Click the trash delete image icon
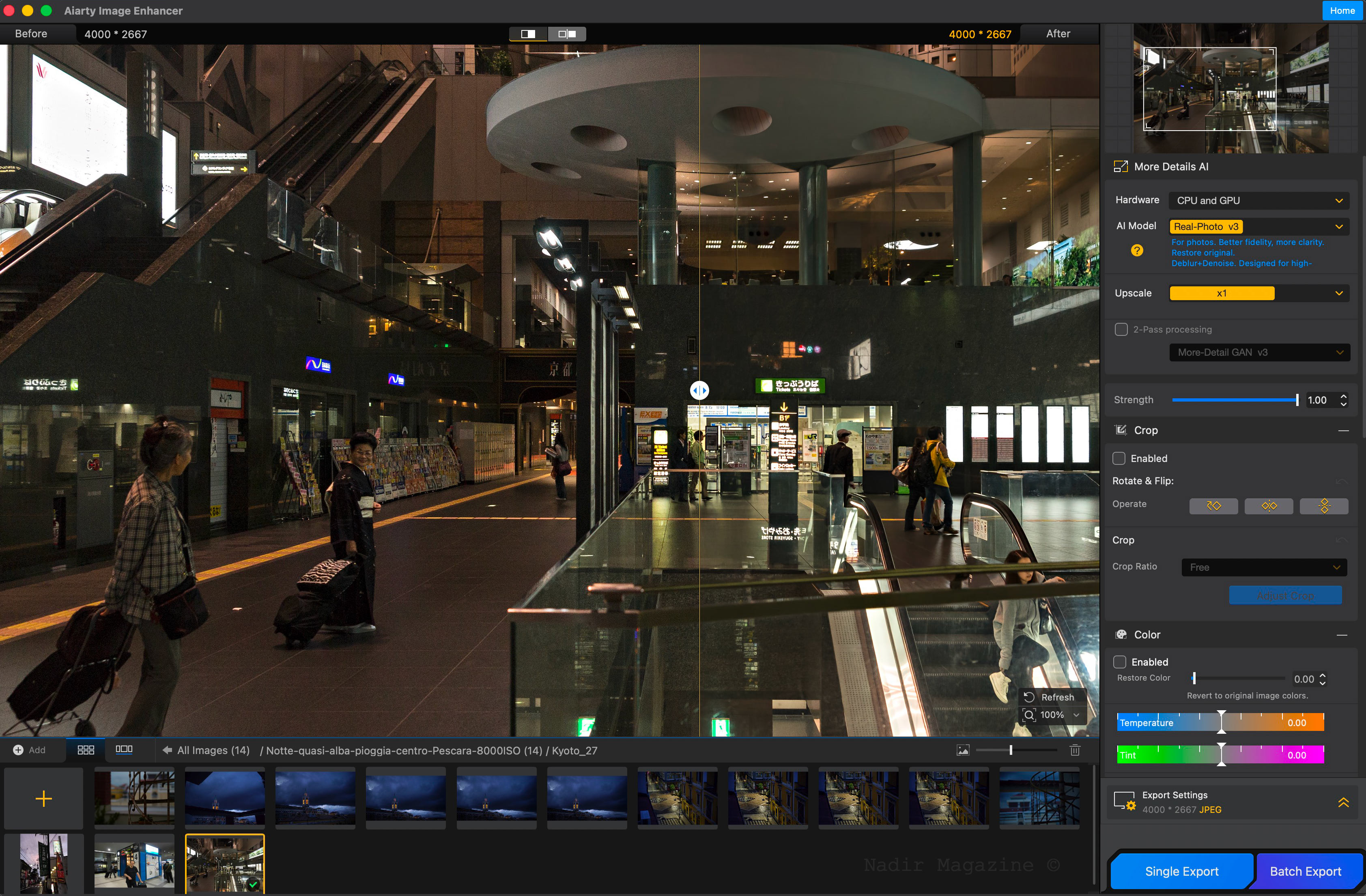This screenshot has height=896, width=1366. (x=1075, y=750)
